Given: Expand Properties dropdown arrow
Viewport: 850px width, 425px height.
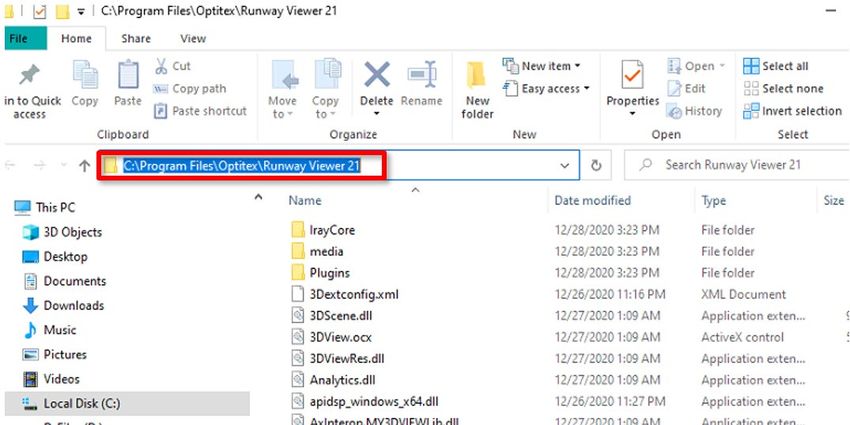Looking at the screenshot, I should 632,114.
